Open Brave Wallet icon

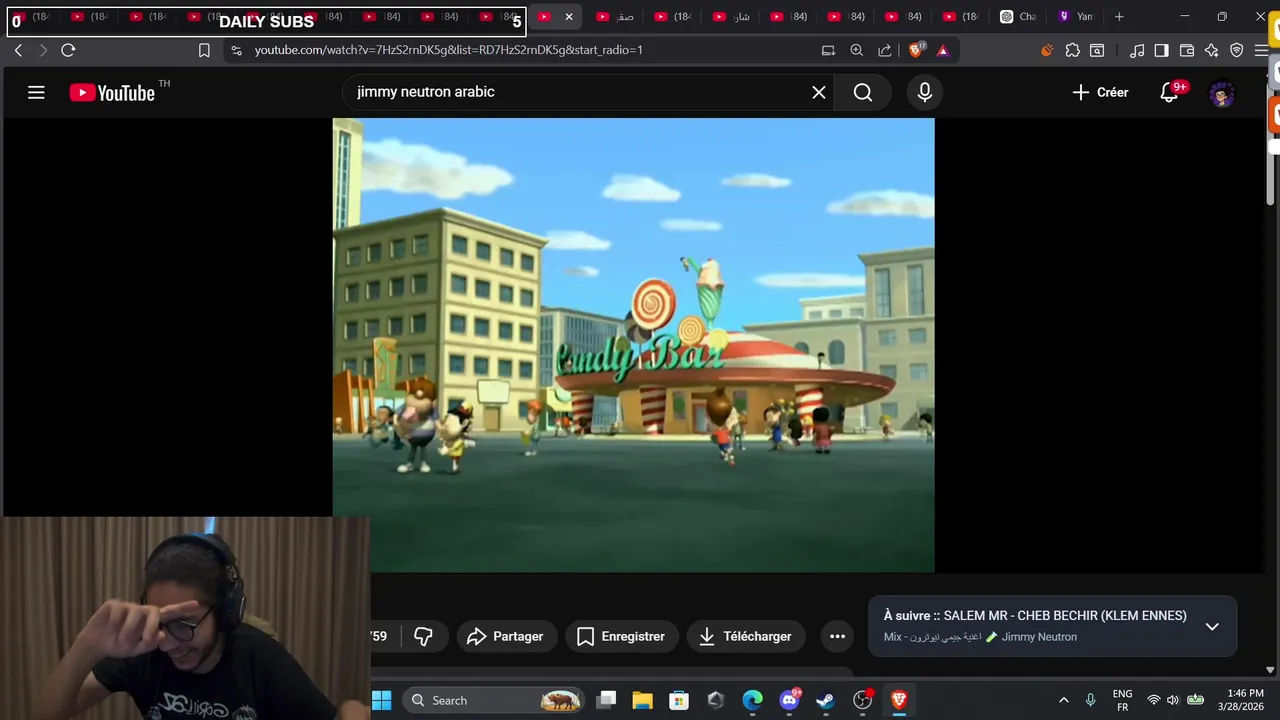(1187, 50)
